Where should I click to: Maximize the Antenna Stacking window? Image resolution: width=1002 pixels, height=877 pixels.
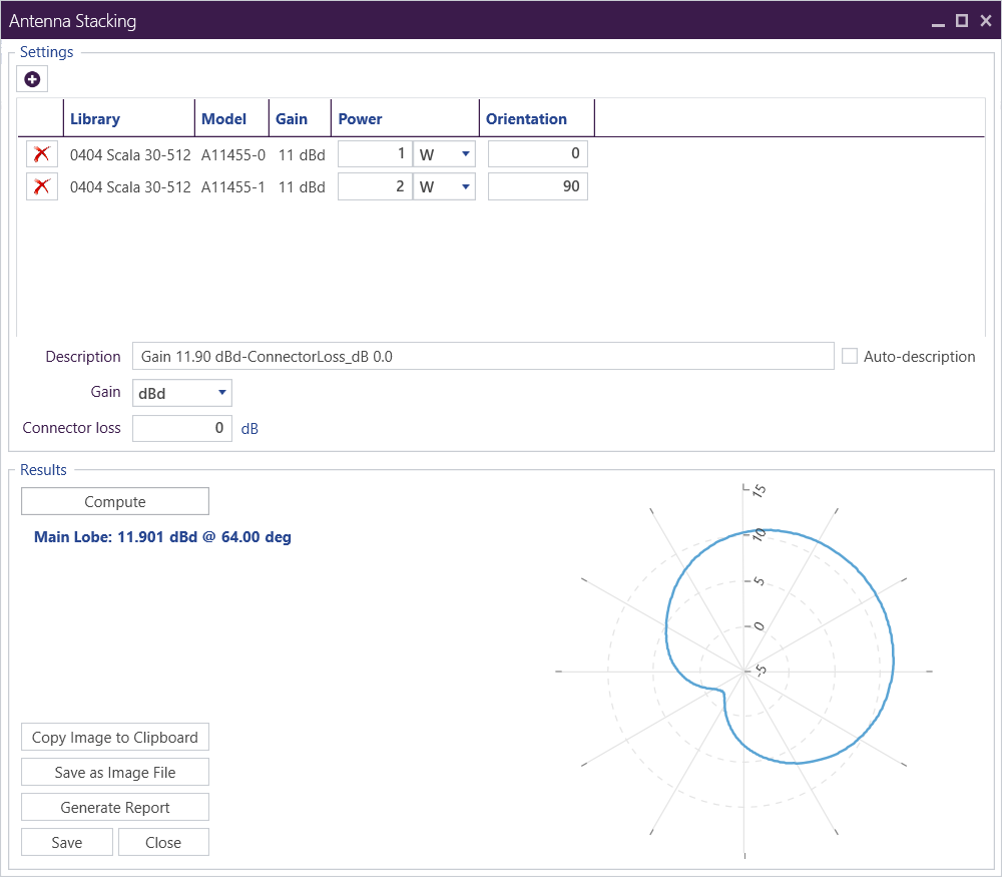962,21
